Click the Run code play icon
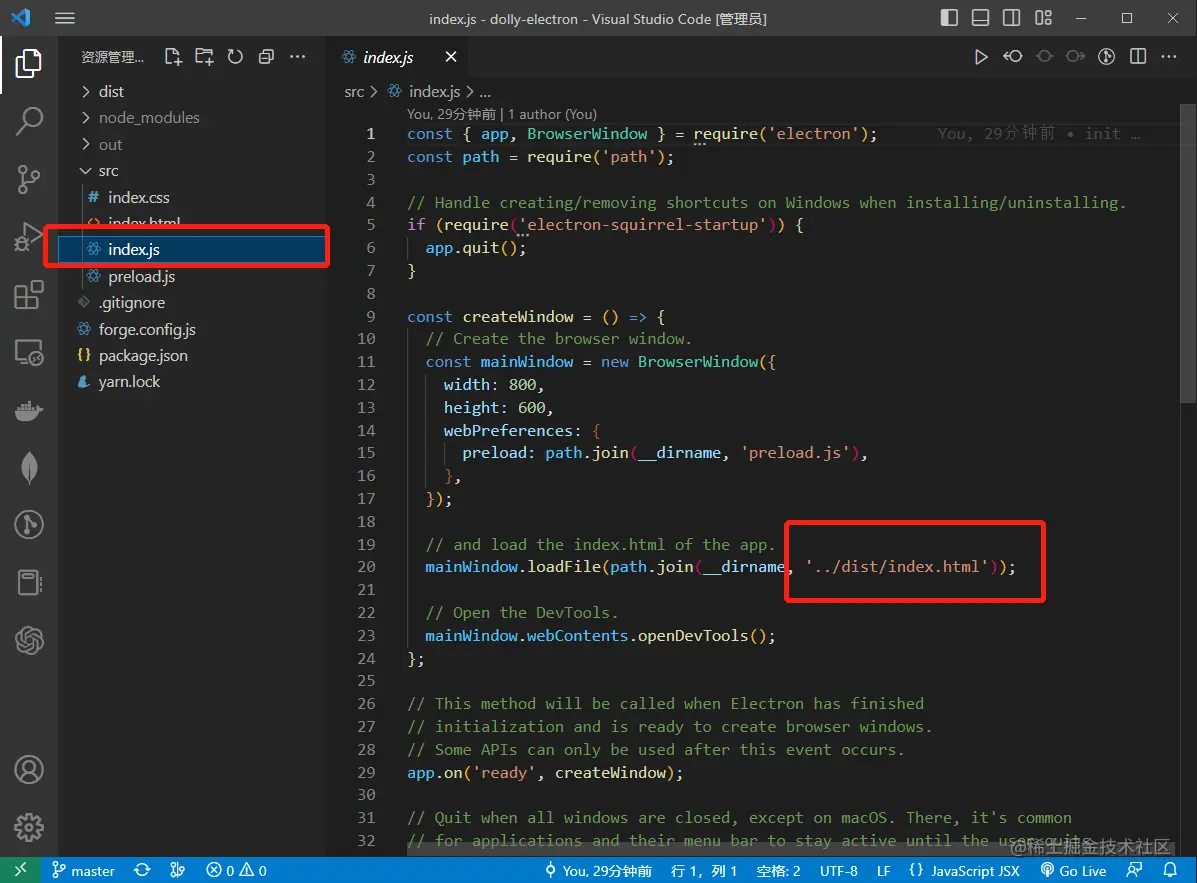This screenshot has height=883, width=1197. click(x=981, y=57)
